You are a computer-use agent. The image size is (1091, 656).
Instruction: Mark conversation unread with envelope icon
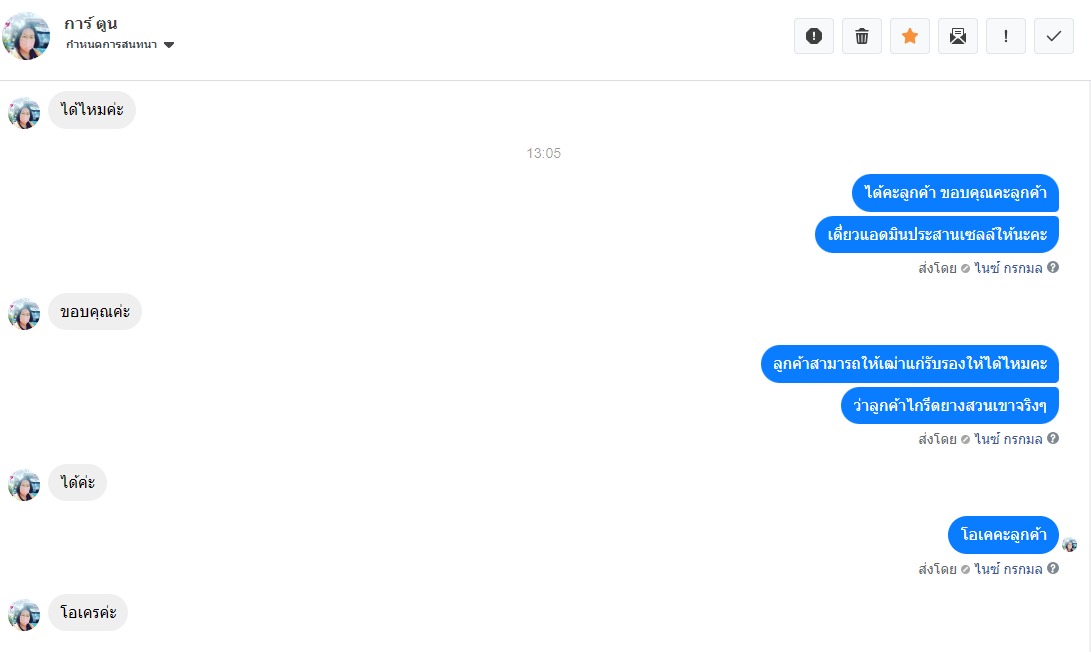pos(957,36)
